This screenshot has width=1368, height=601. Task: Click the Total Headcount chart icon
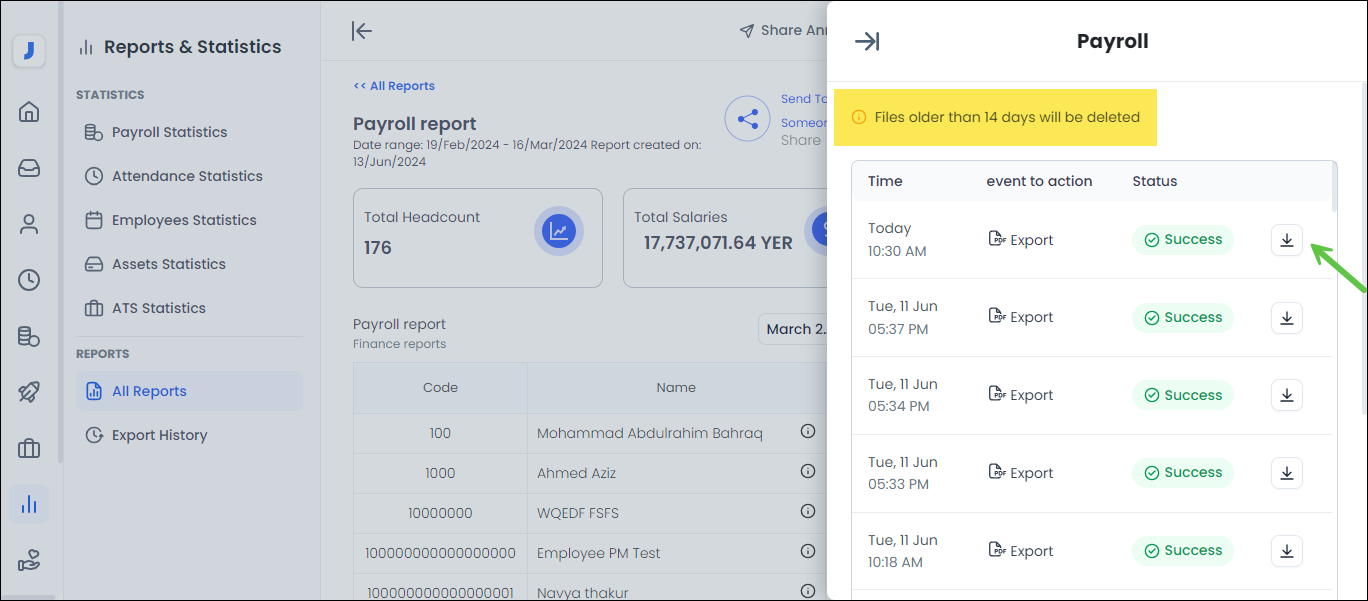point(559,230)
